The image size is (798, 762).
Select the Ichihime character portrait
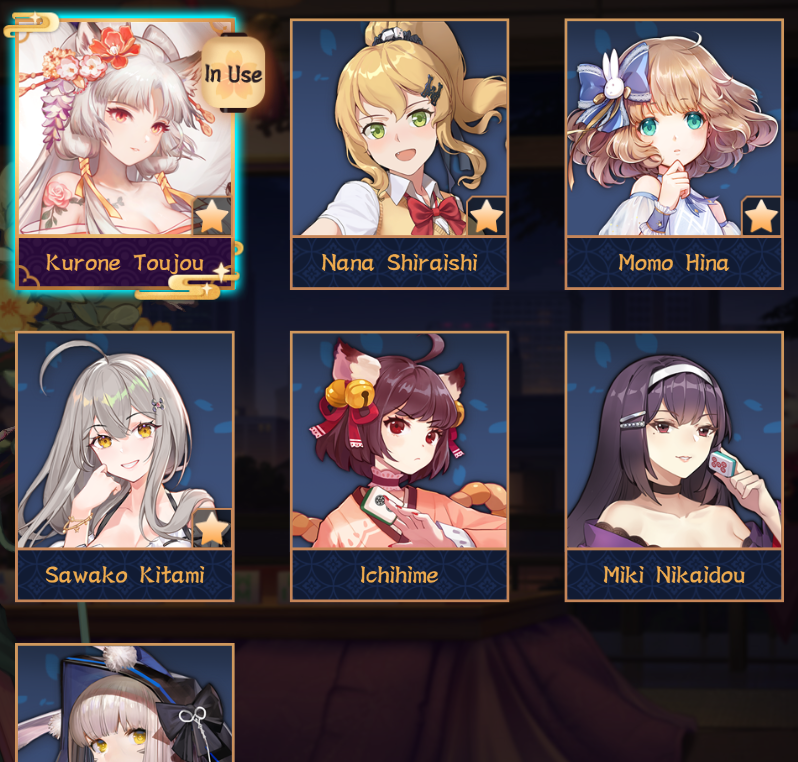400,440
